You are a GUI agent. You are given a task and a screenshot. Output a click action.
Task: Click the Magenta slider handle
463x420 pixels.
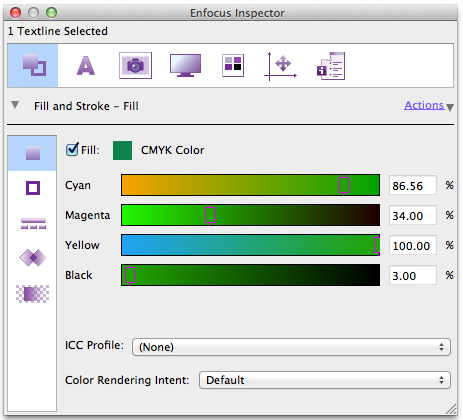tap(210, 215)
